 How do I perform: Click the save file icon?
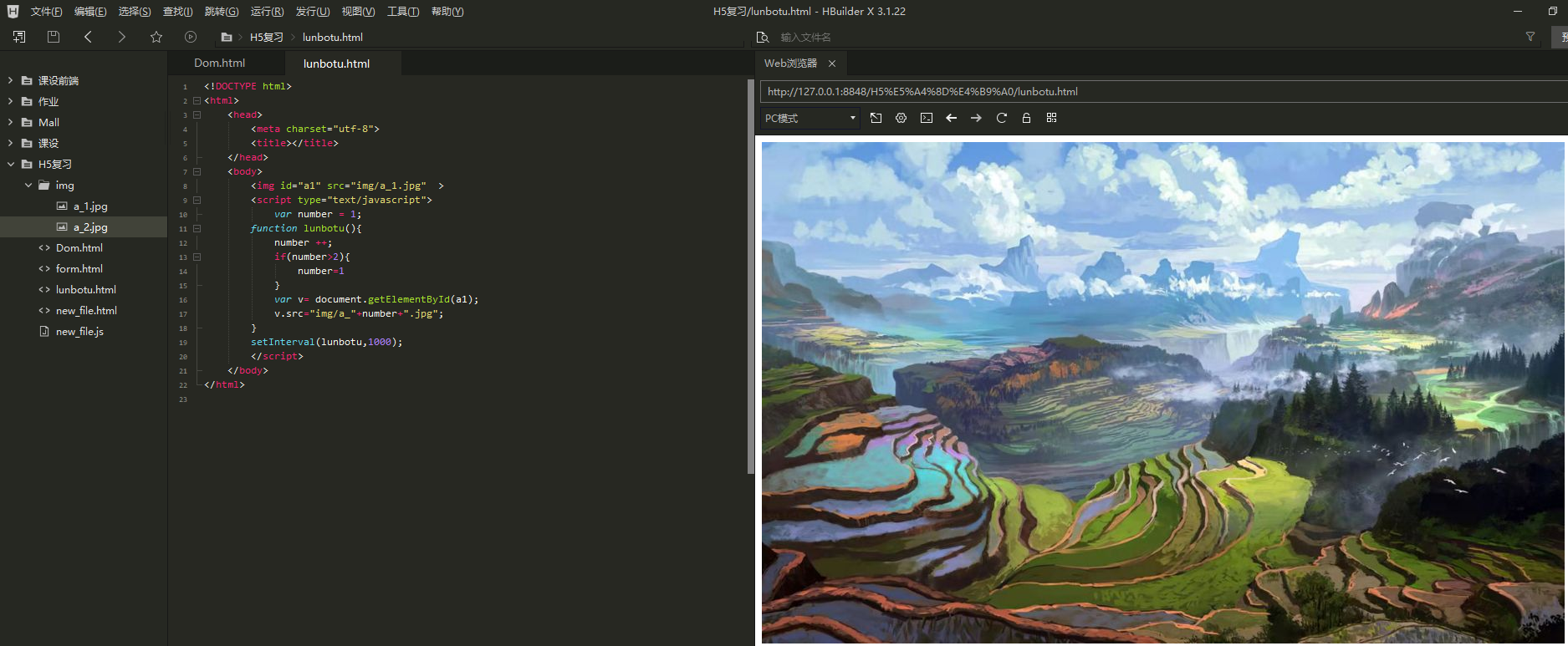(x=54, y=37)
